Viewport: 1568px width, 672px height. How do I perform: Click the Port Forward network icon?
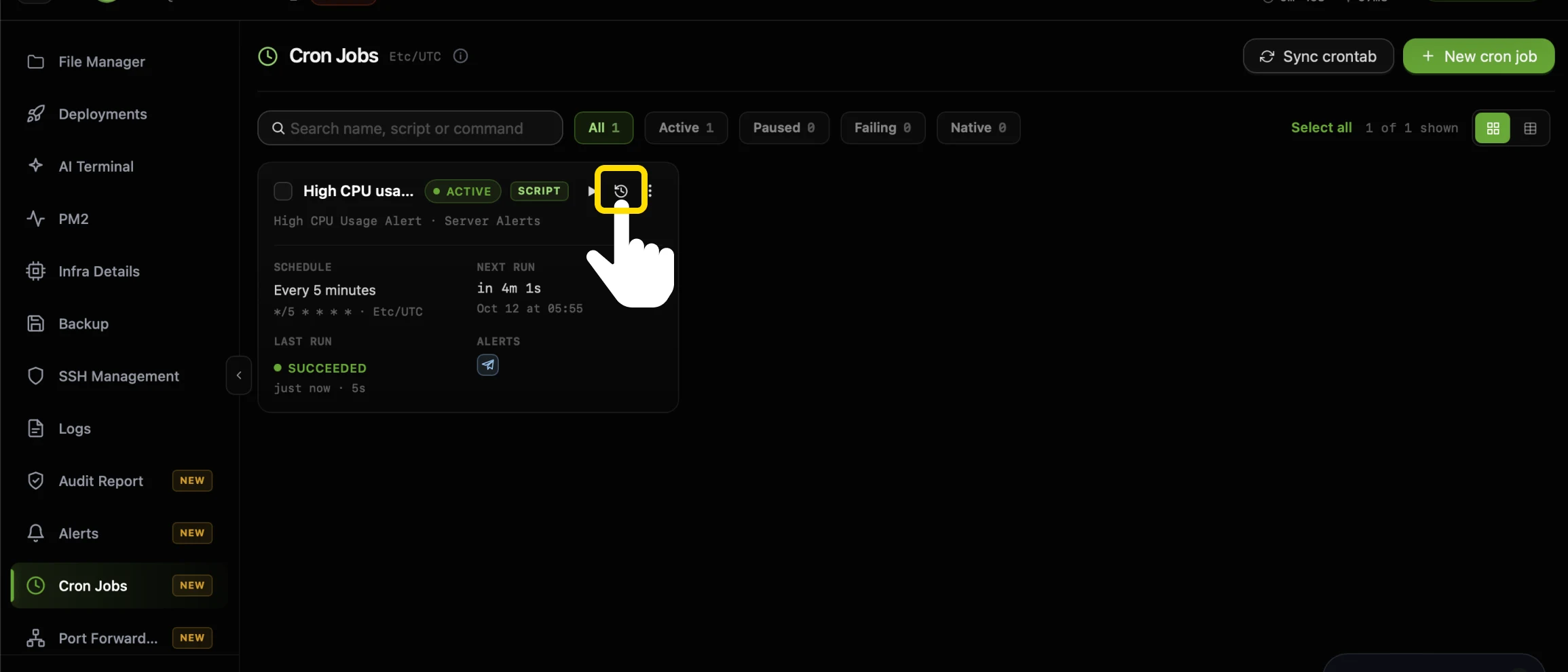pos(35,638)
